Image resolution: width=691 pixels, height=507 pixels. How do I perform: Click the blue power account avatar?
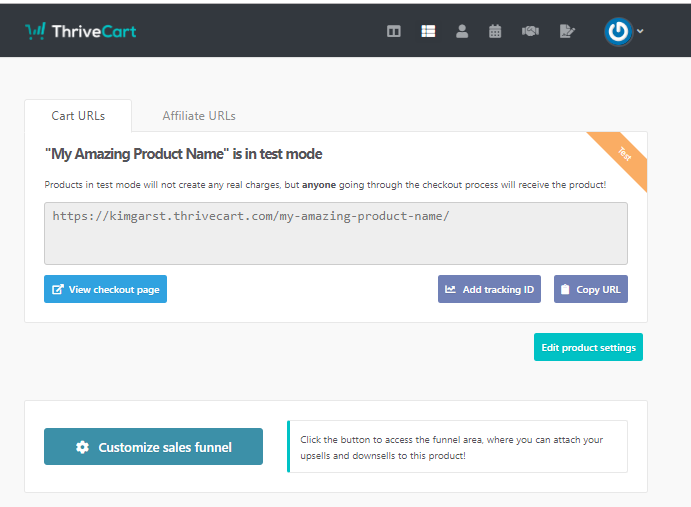coord(618,31)
